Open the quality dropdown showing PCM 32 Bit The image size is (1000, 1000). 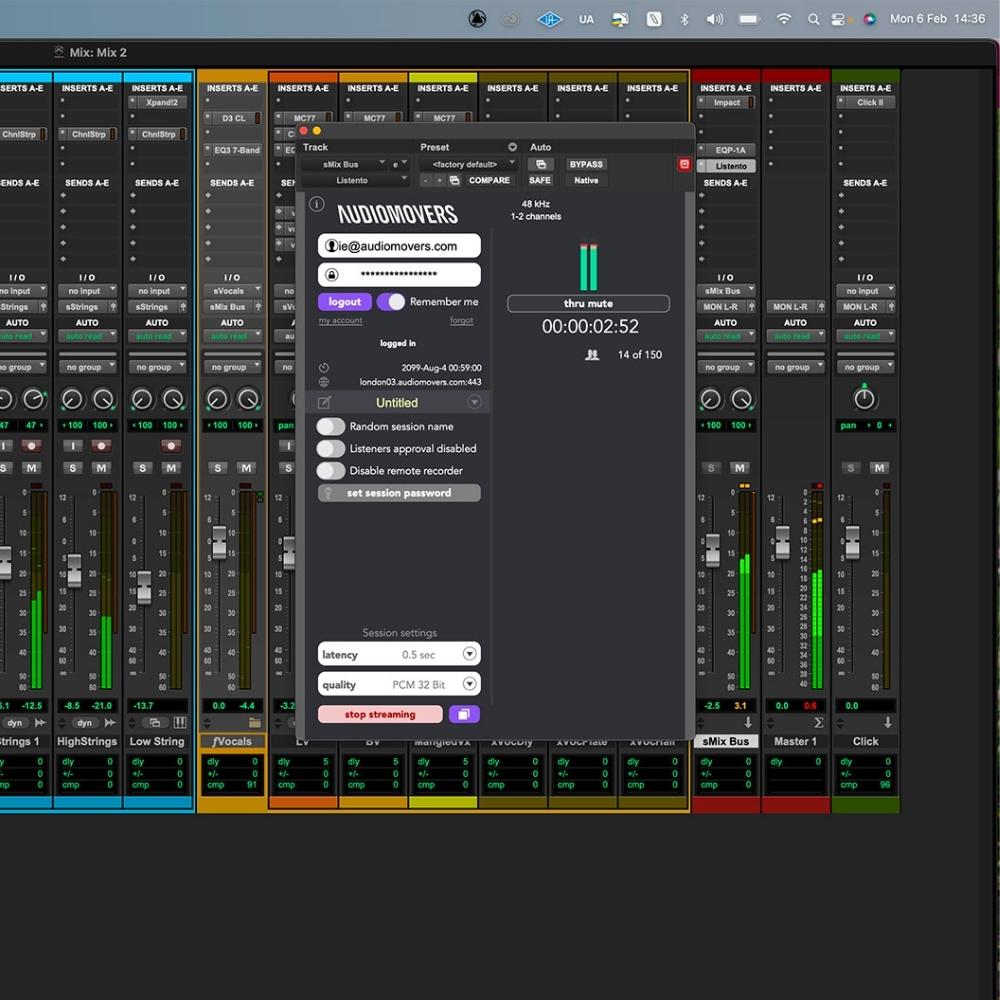468,683
